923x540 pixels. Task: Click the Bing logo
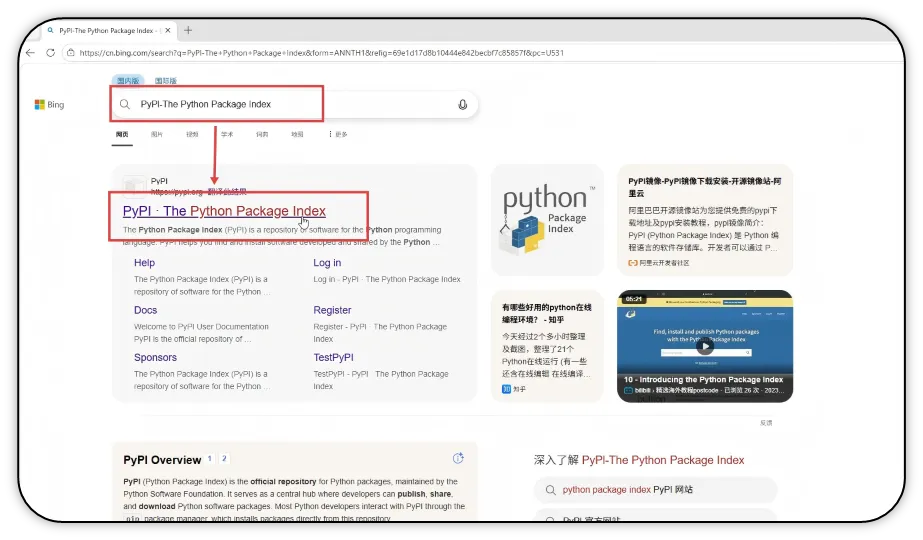(49, 105)
